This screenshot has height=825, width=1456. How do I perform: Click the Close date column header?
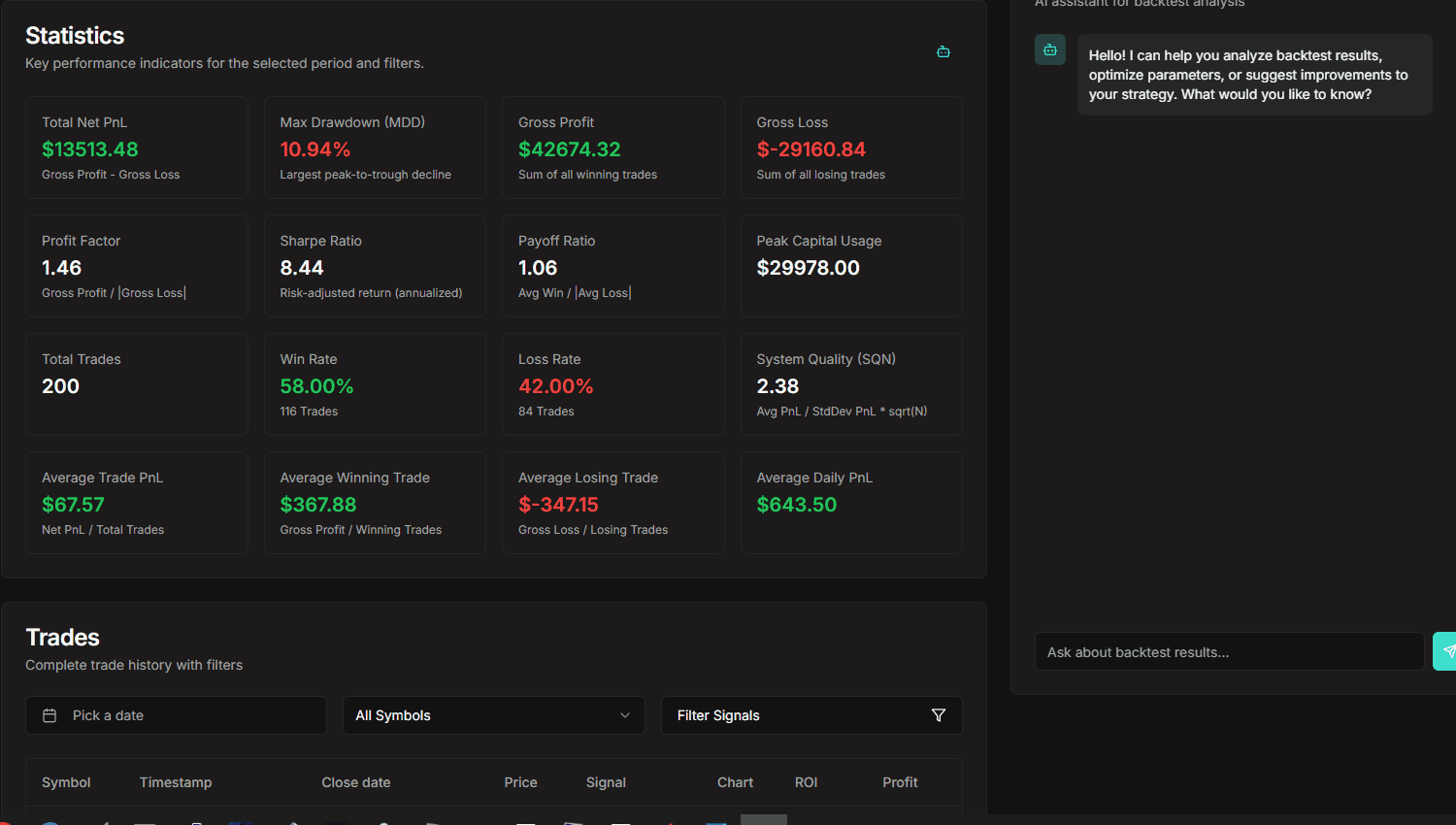[356, 782]
